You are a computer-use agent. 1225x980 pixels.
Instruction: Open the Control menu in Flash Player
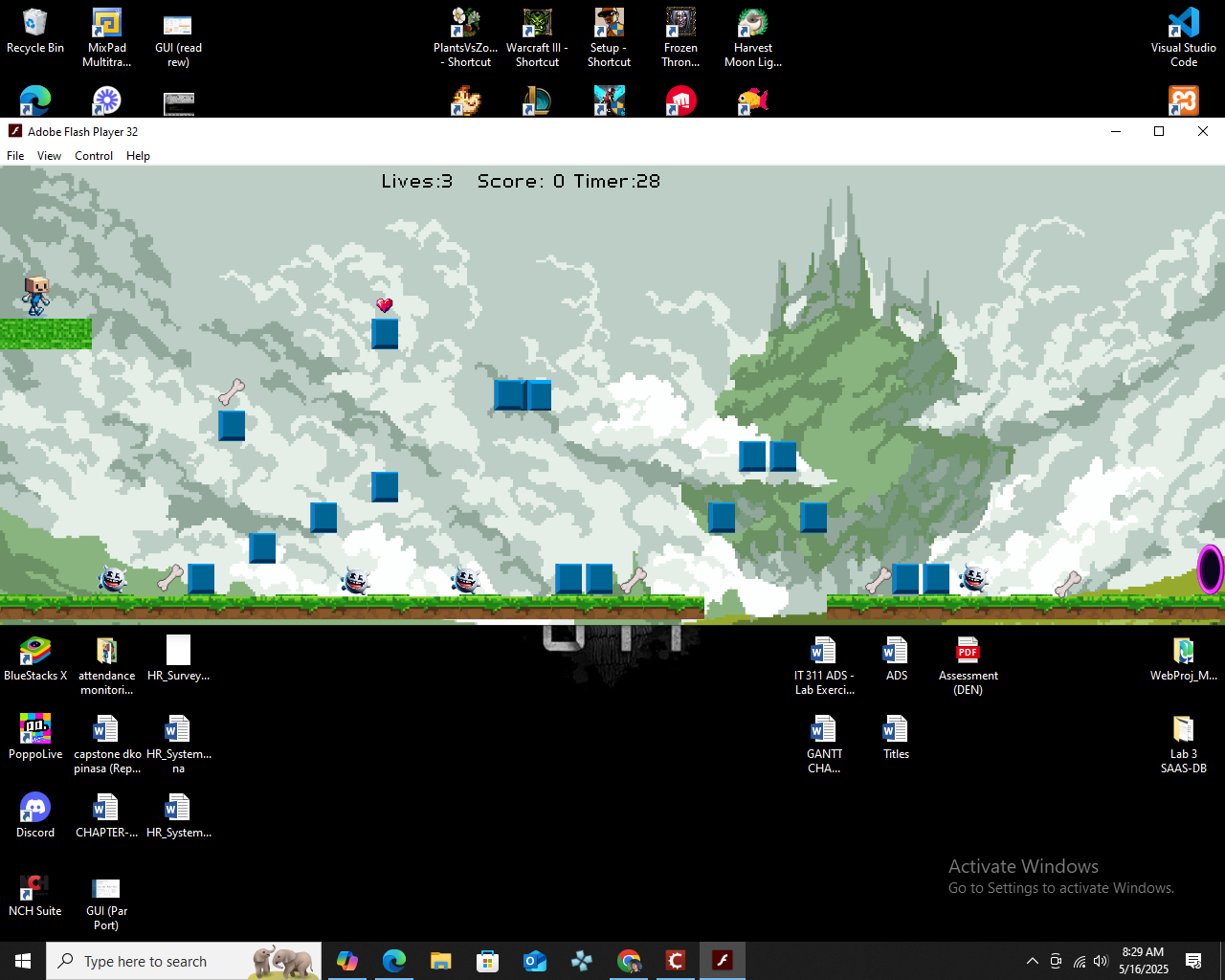click(x=94, y=156)
